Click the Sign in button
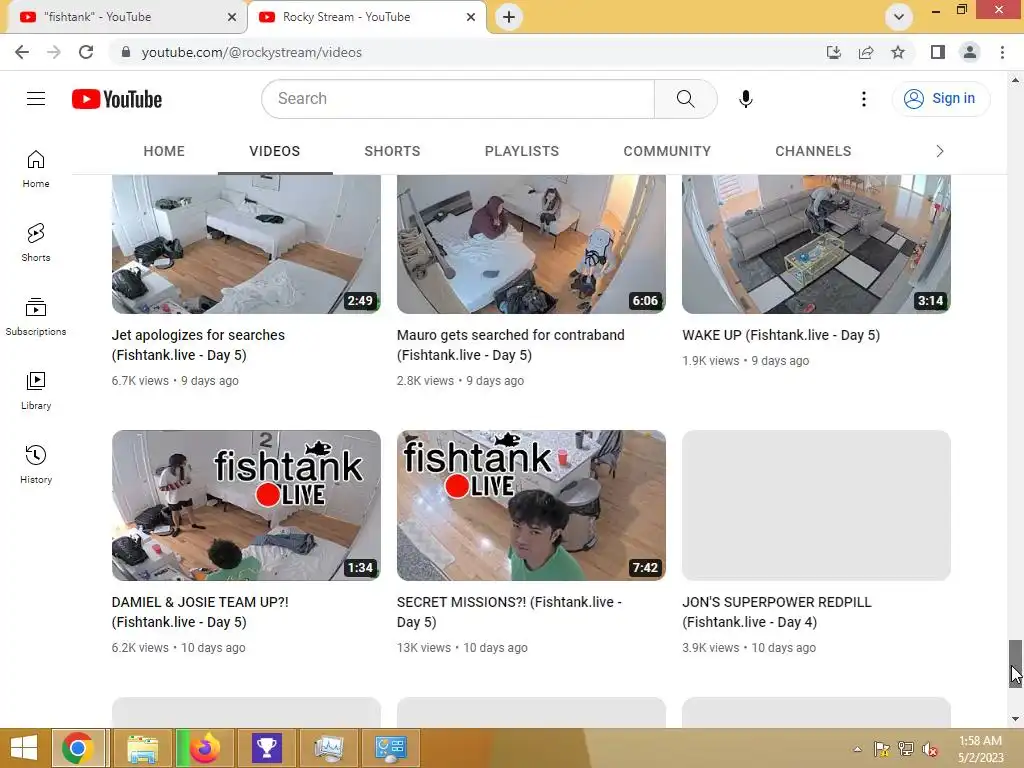Image resolution: width=1024 pixels, height=768 pixels. (940, 99)
